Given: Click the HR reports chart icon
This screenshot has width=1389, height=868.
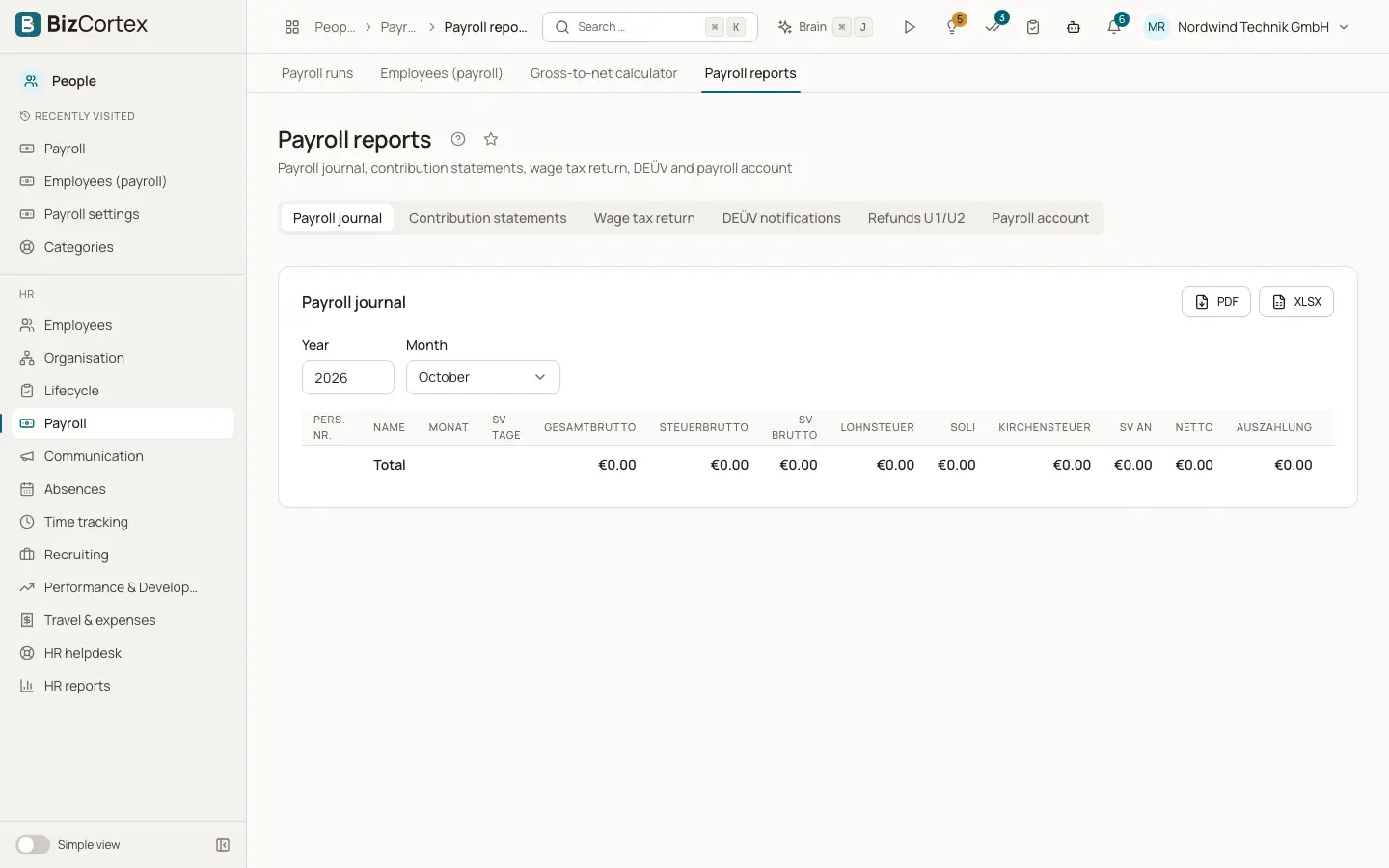Looking at the screenshot, I should click(x=27, y=686).
